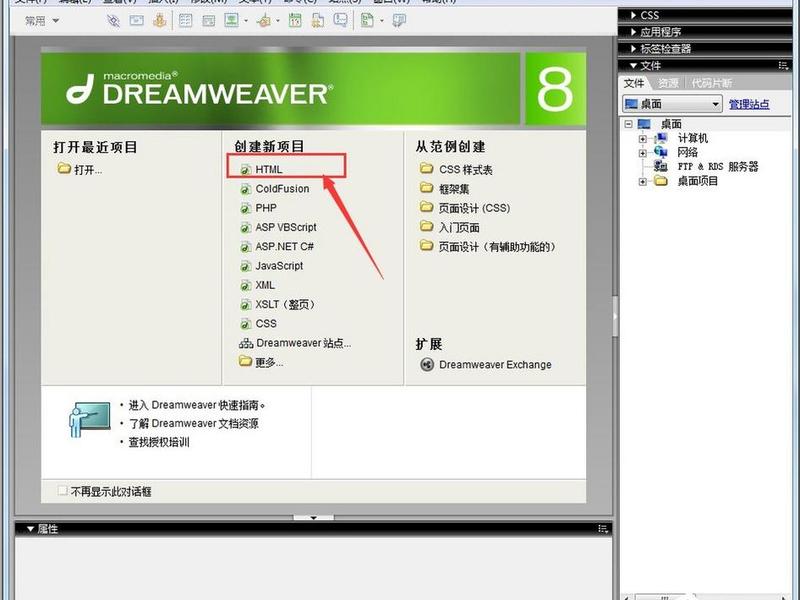The width and height of the screenshot is (800, 600).
Task: Click the Date insert icon
Action: (x=295, y=21)
